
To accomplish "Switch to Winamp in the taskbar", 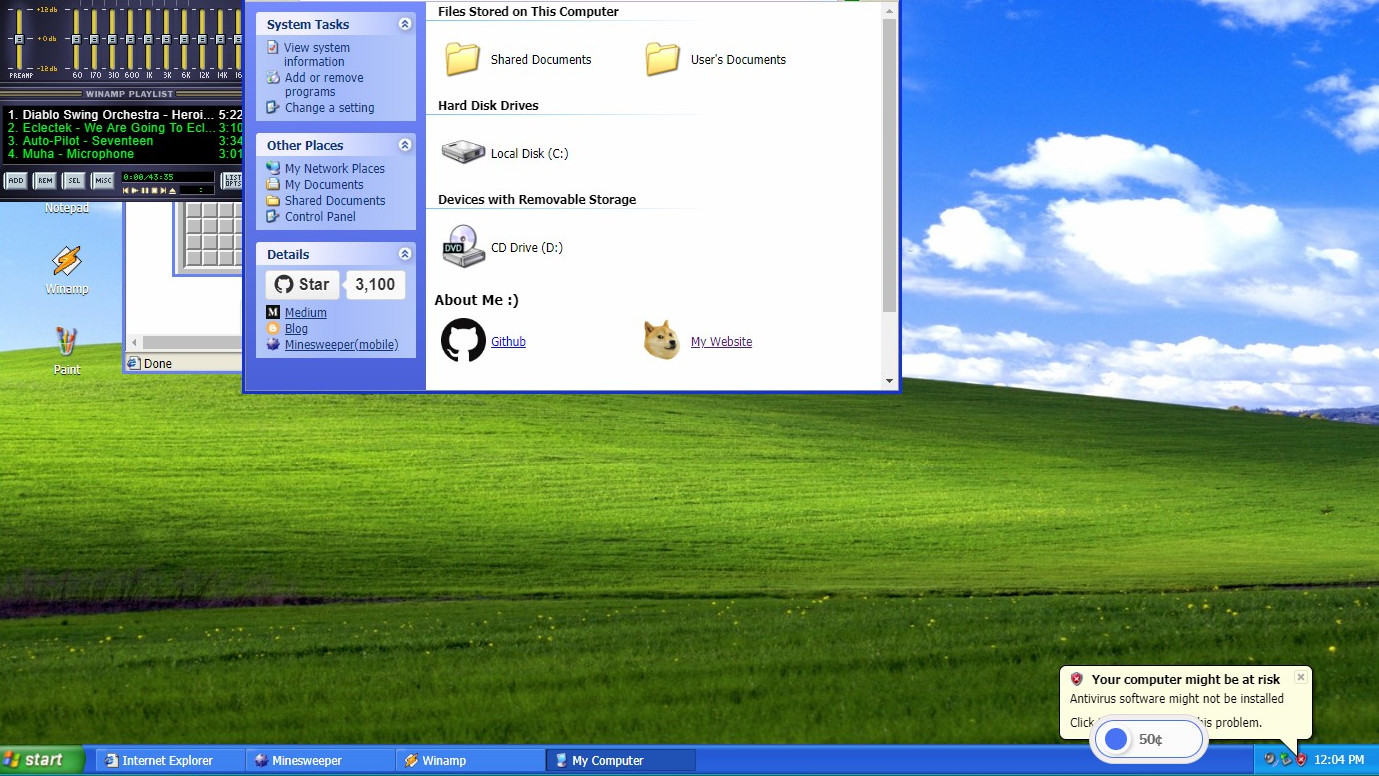I will (471, 760).
